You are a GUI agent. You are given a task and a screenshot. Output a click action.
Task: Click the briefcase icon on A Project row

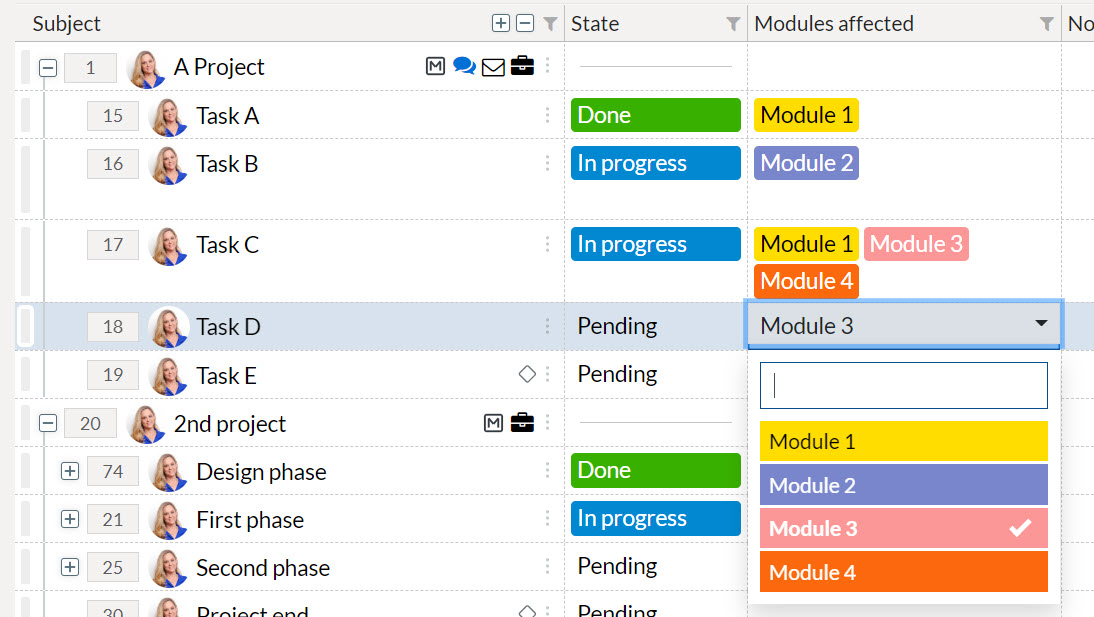click(x=522, y=66)
